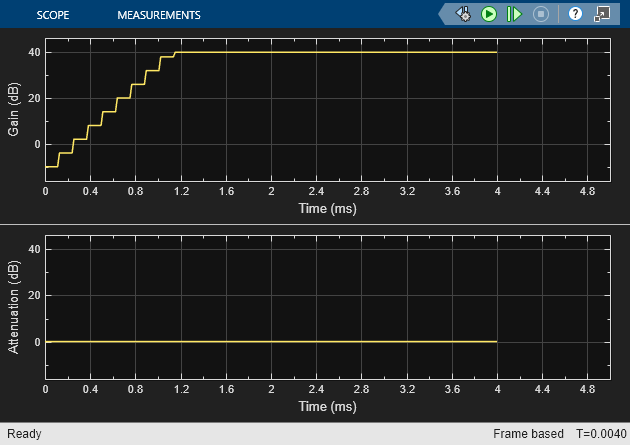Screen dimensions: 630x445
Task: Click the 20 tick on Attenuation axis
Action: 34,295
